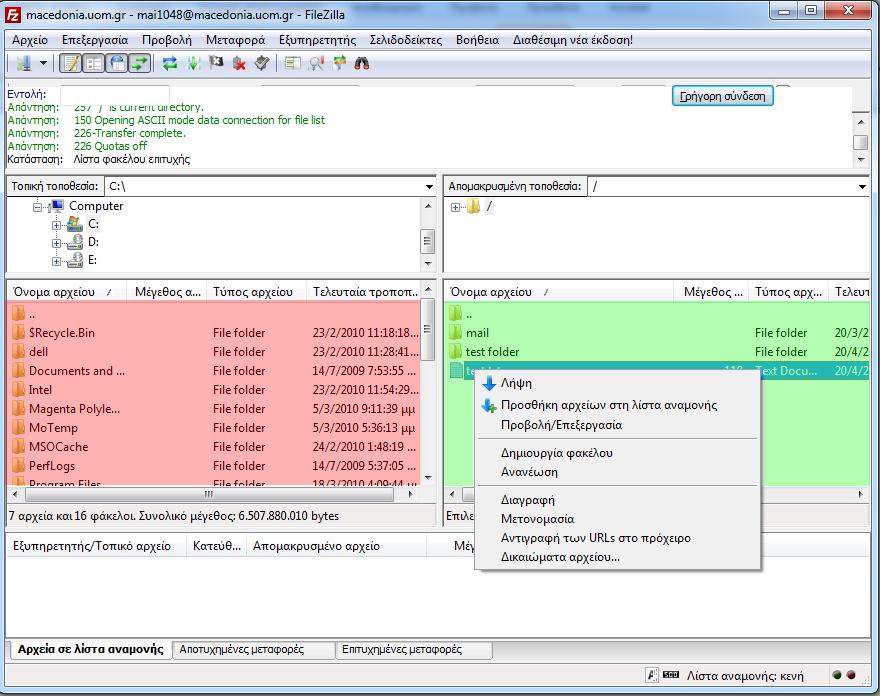The height and width of the screenshot is (696, 880).
Task: Cancel the current operation flag icon
Action: (x=216, y=63)
